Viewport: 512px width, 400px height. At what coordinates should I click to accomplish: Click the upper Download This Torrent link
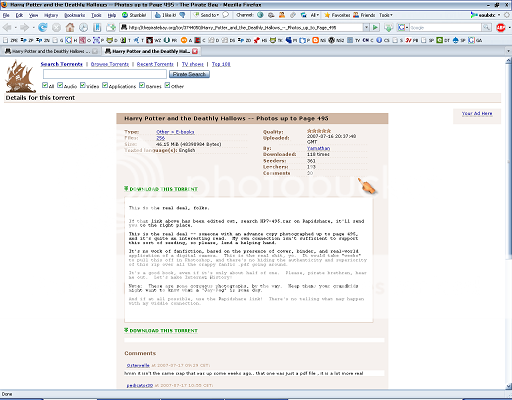(x=161, y=189)
